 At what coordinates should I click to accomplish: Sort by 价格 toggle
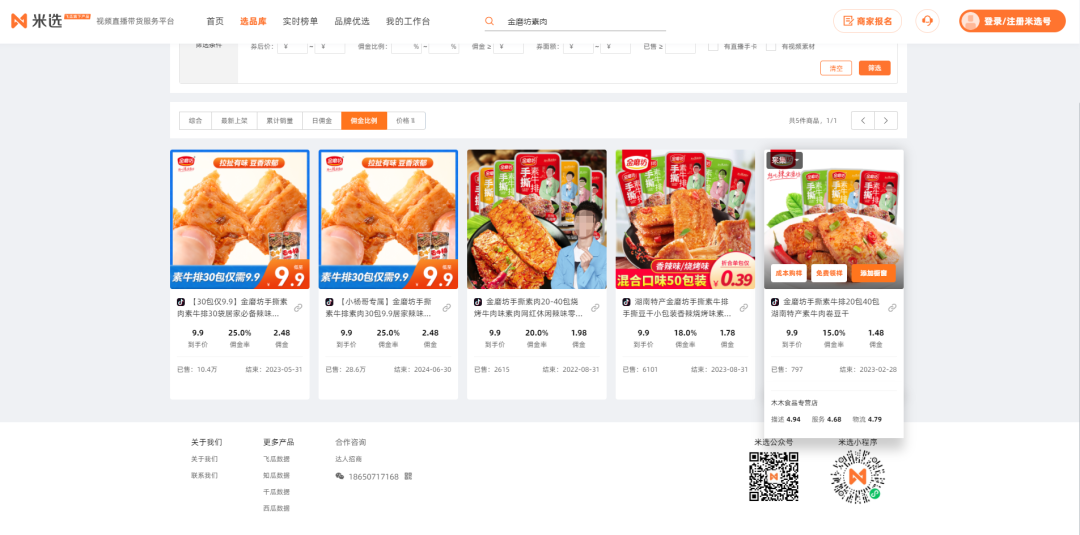406,120
